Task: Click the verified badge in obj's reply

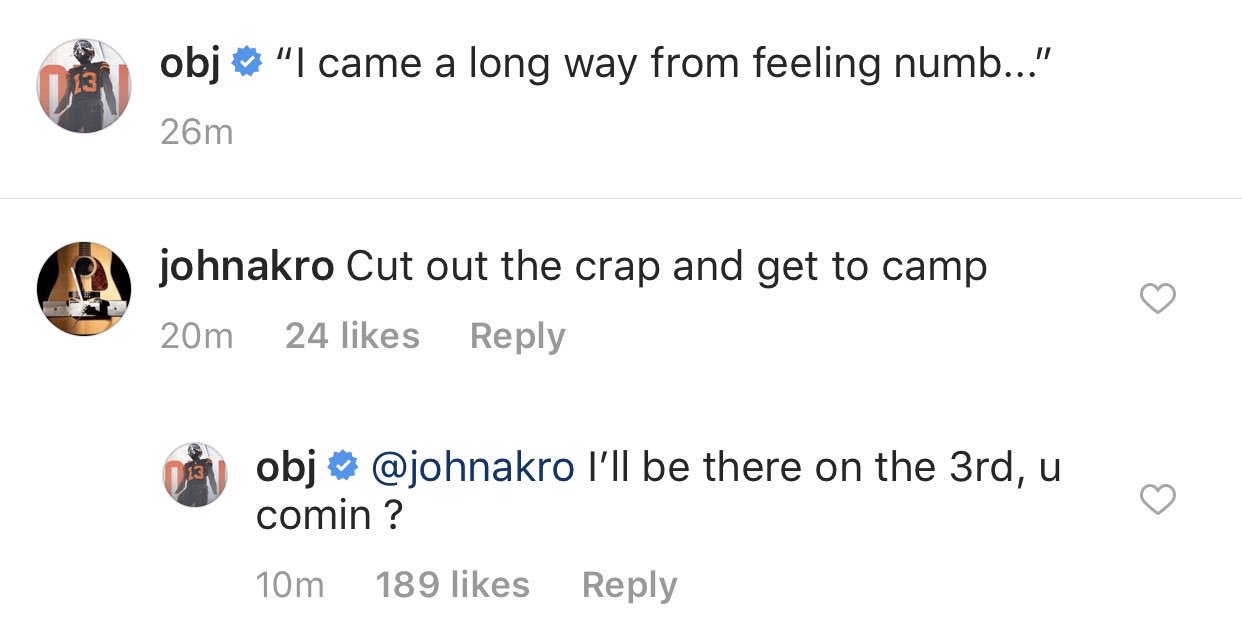Action: pyautogui.click(x=341, y=466)
